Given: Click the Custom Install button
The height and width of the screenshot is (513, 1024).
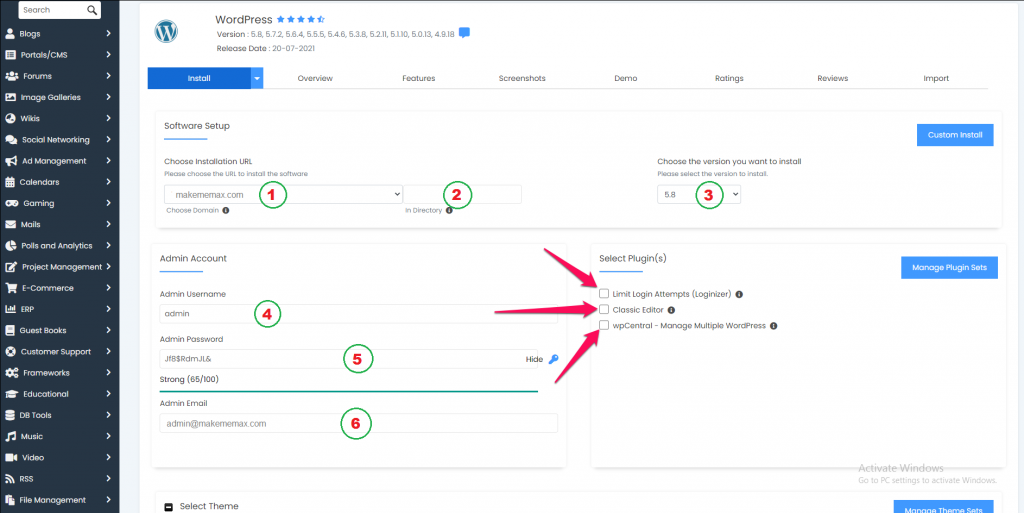Looking at the screenshot, I should tap(955, 135).
